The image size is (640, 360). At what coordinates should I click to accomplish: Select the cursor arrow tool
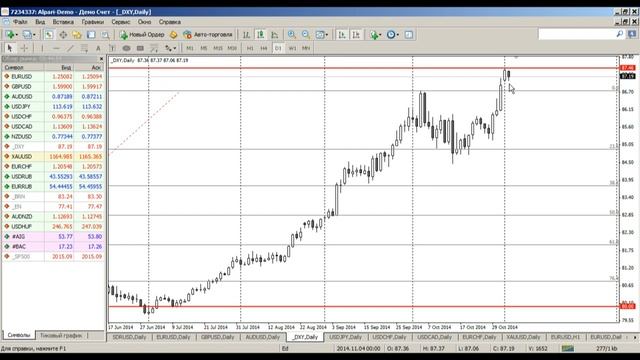(10, 48)
